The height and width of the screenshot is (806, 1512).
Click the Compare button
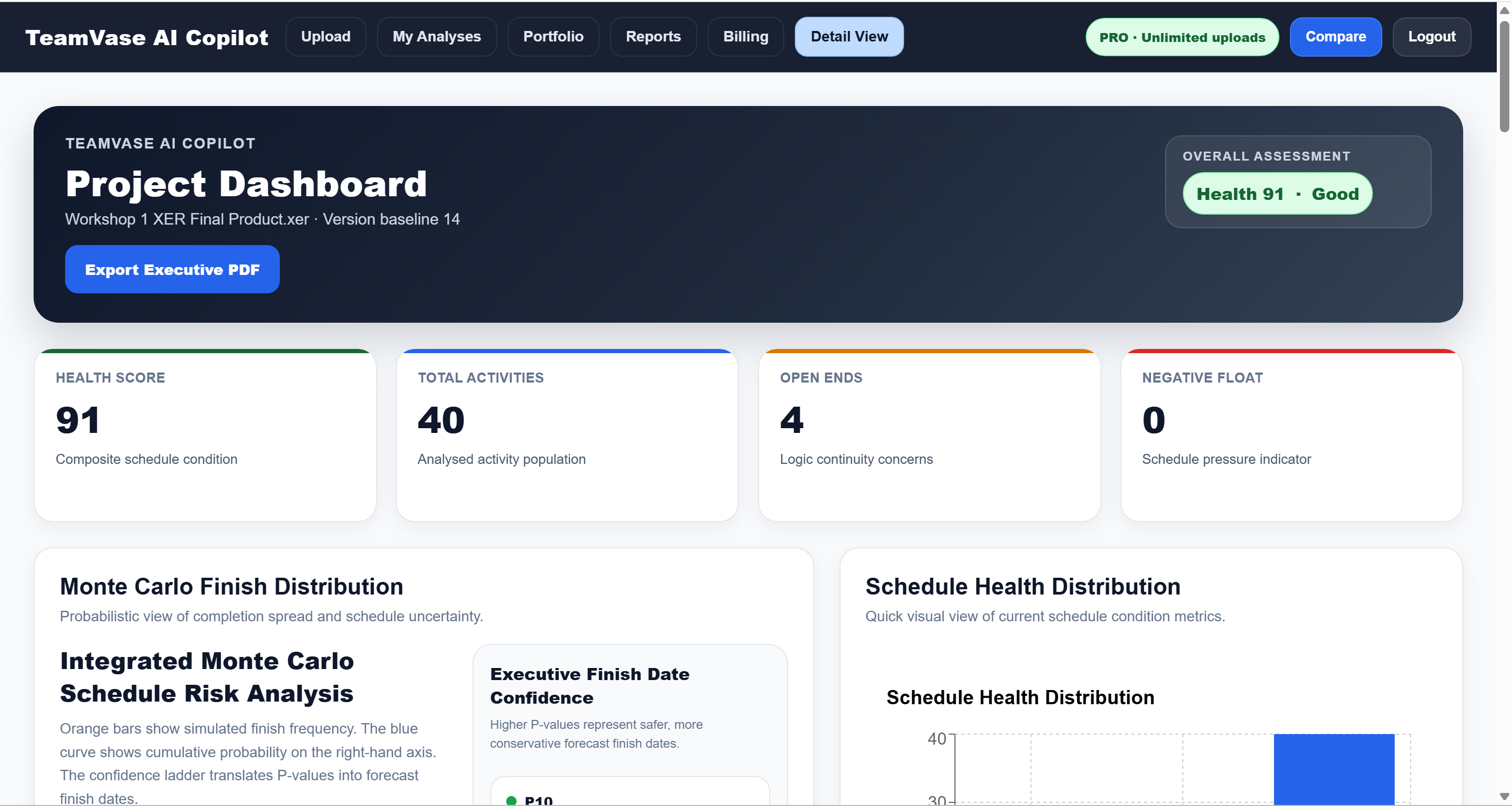(x=1335, y=37)
